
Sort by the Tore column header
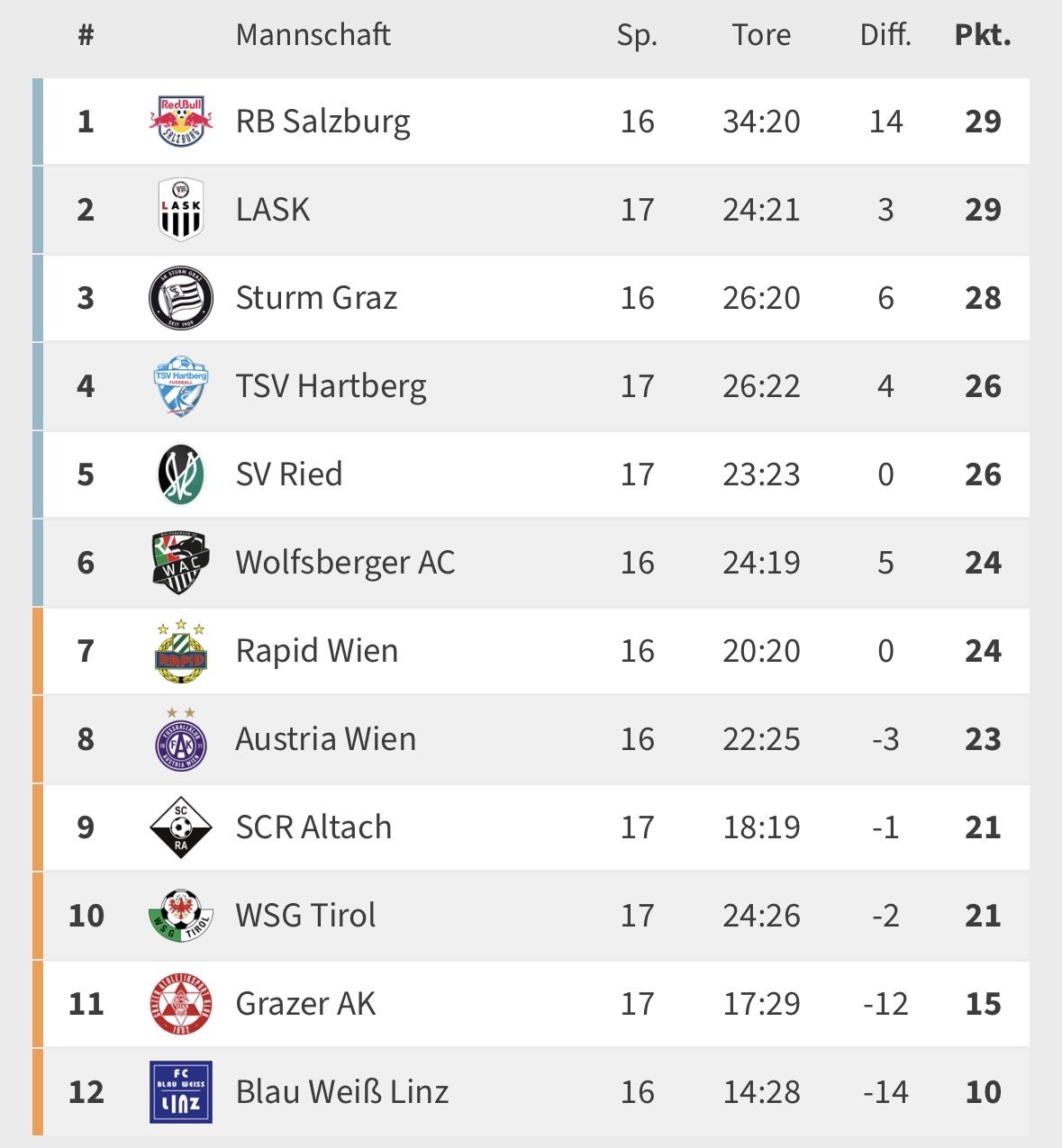click(x=761, y=35)
